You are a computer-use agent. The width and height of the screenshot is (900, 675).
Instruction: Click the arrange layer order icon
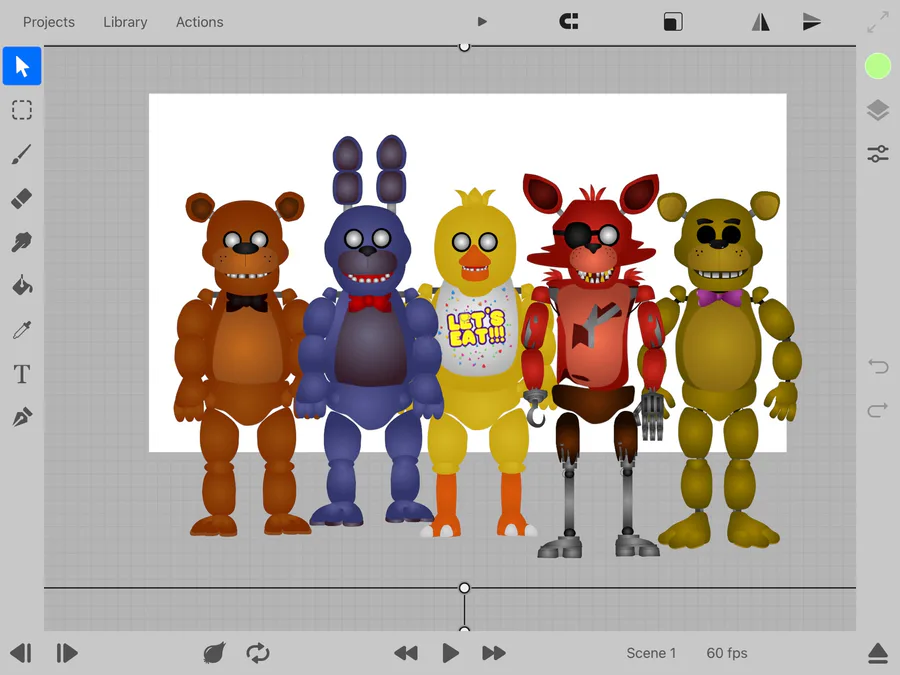point(673,22)
